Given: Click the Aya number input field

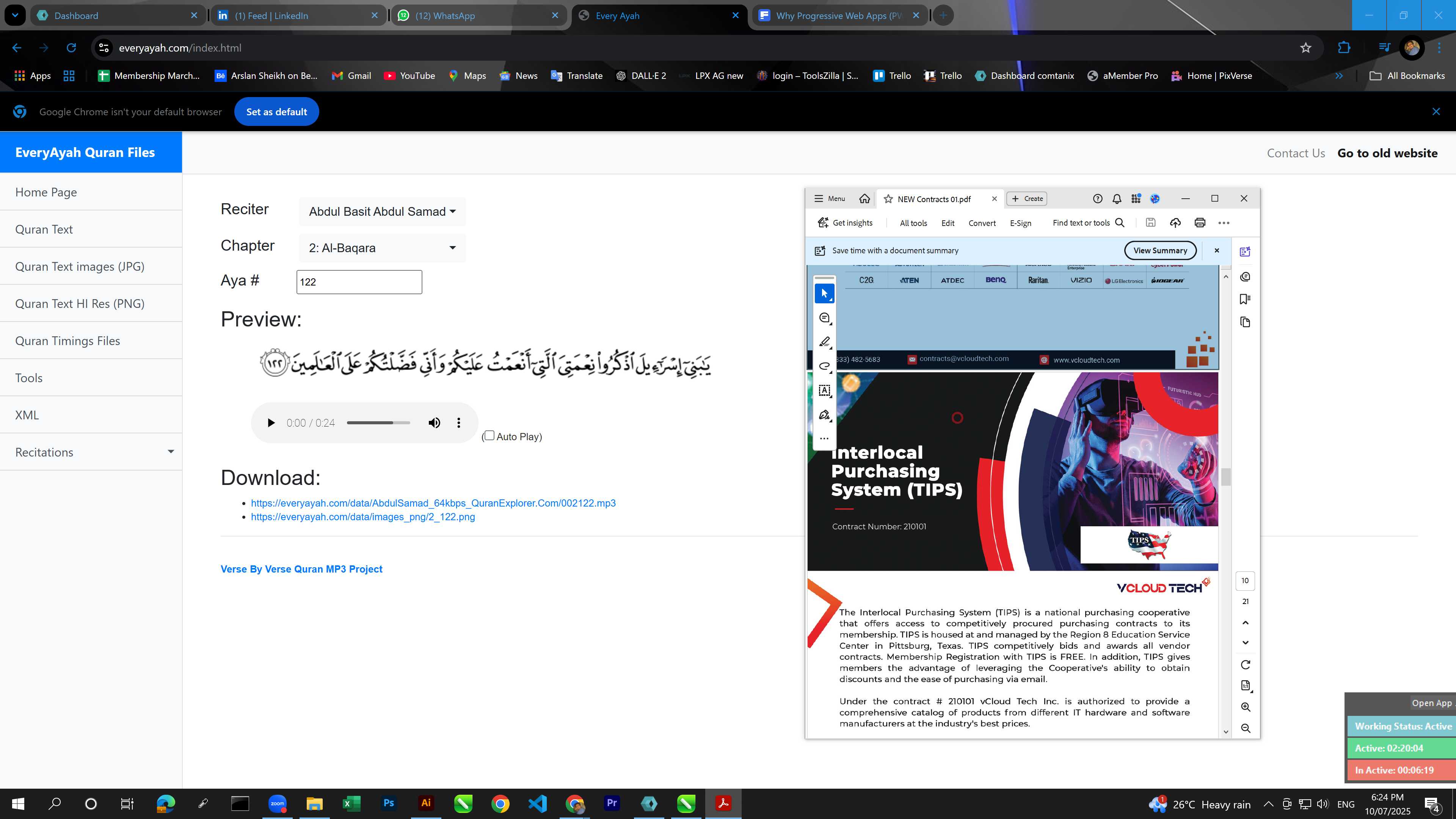Looking at the screenshot, I should click(359, 282).
